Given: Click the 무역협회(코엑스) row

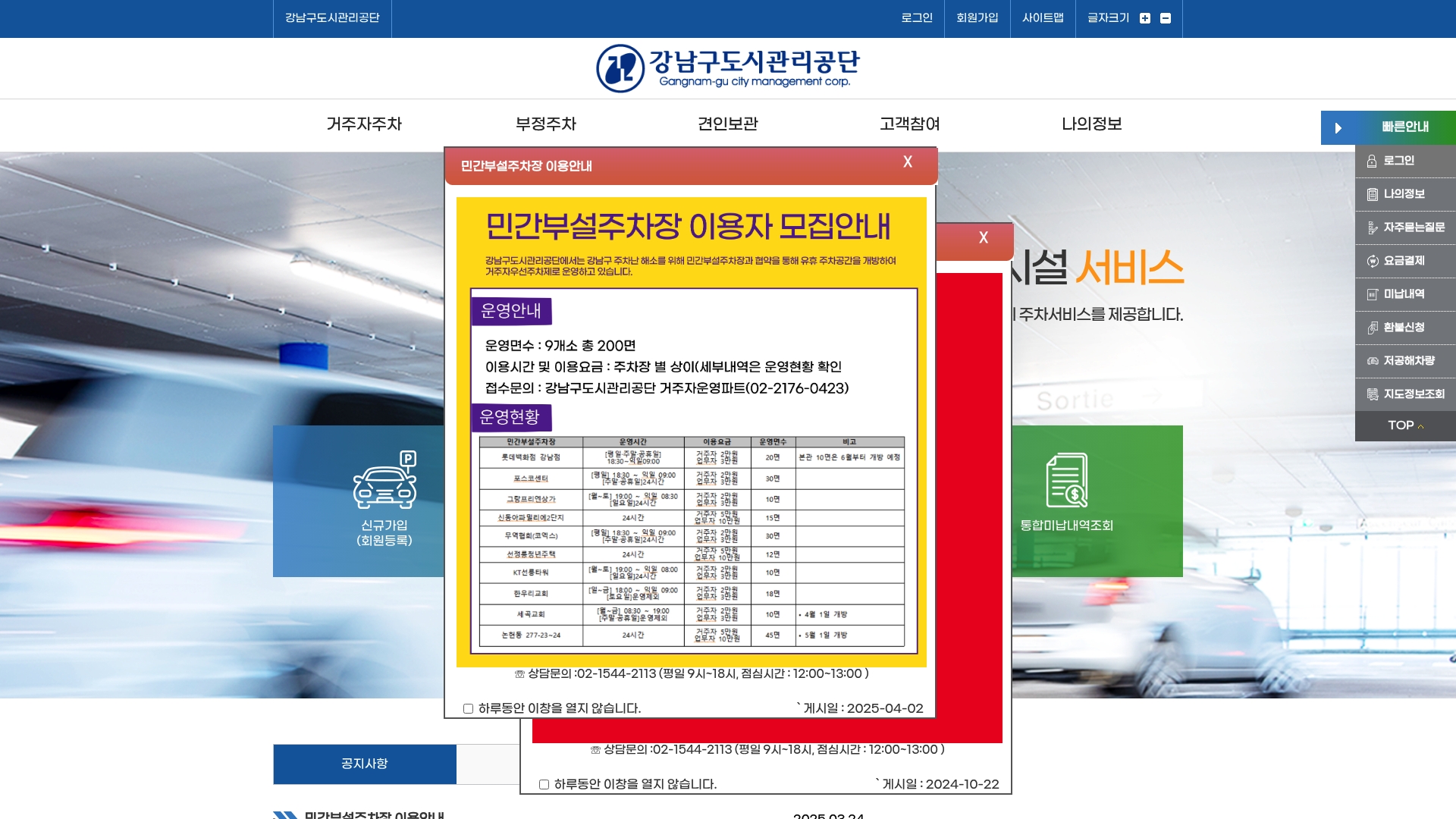Looking at the screenshot, I should pyautogui.click(x=692, y=536).
